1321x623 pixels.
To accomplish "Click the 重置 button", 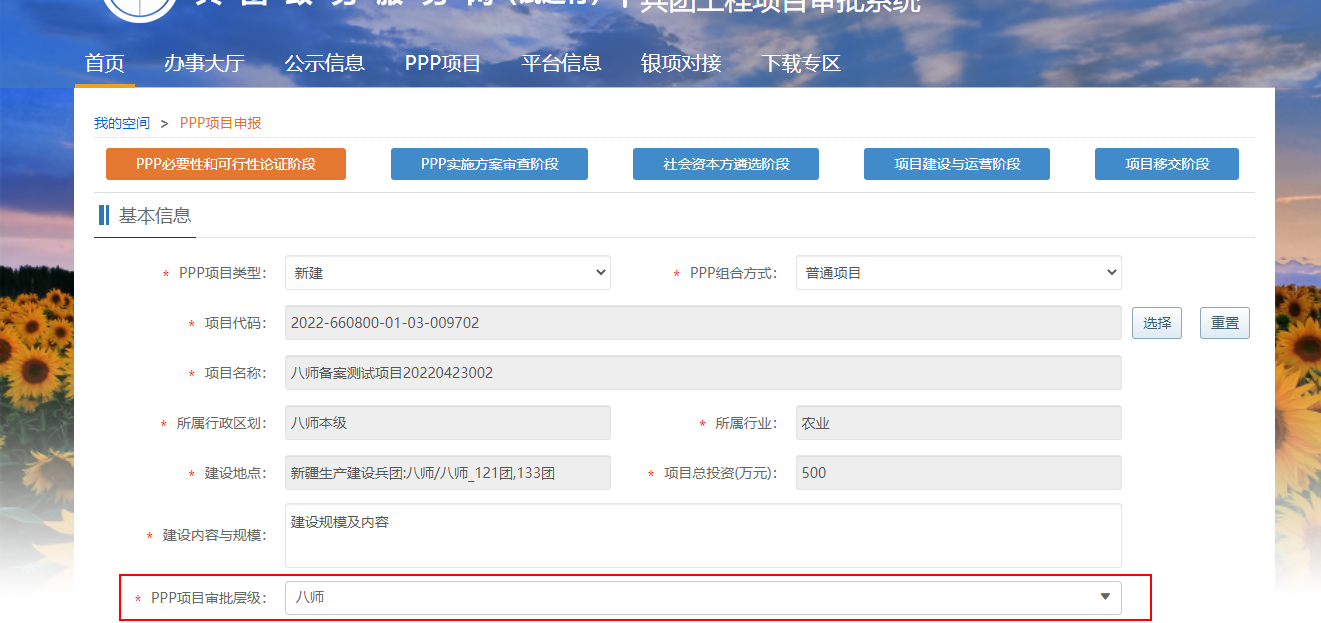I will coord(1225,323).
